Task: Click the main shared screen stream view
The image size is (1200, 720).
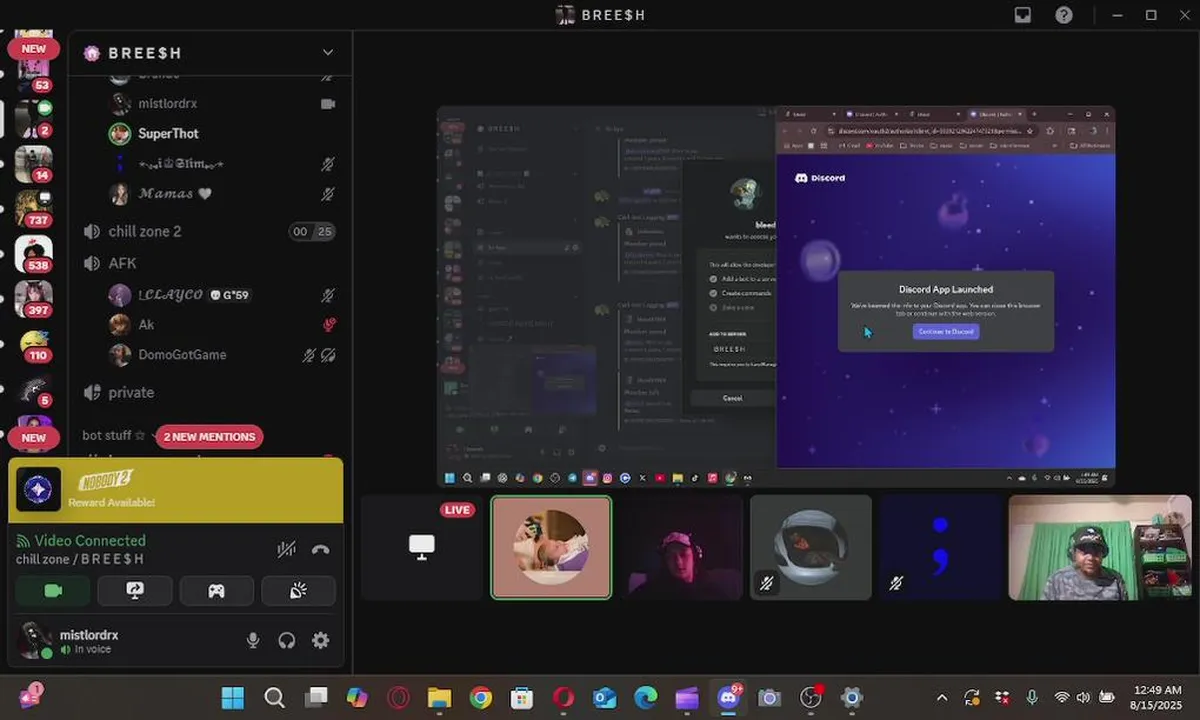Action: click(x=776, y=297)
